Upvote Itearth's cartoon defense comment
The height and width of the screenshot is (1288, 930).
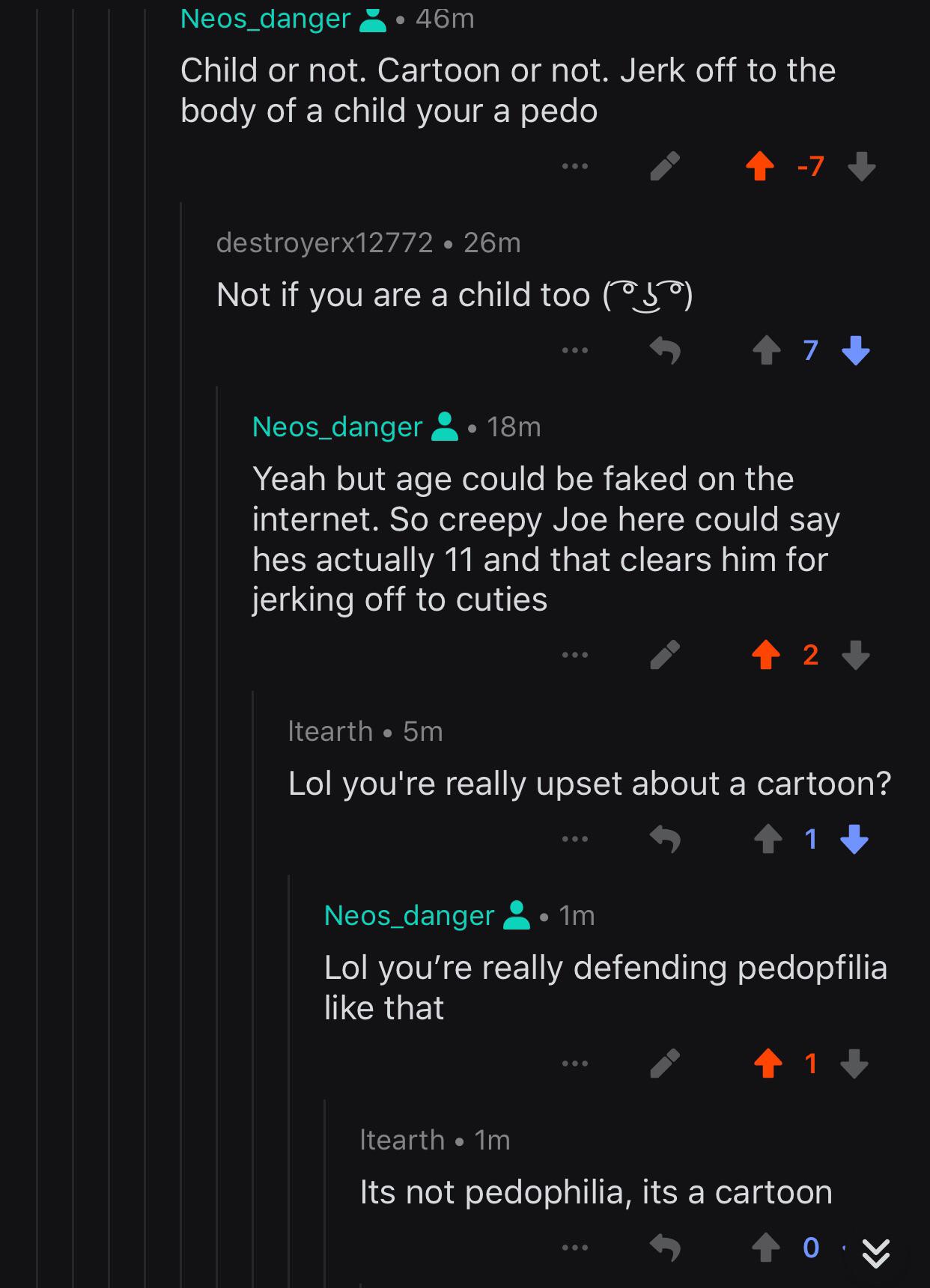767,1246
